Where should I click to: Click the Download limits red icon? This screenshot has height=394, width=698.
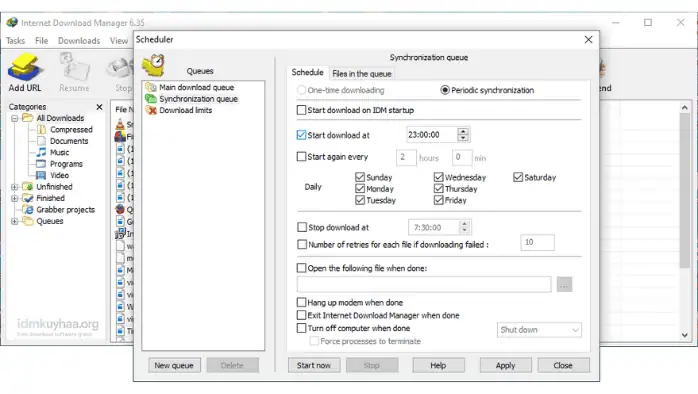(151, 110)
